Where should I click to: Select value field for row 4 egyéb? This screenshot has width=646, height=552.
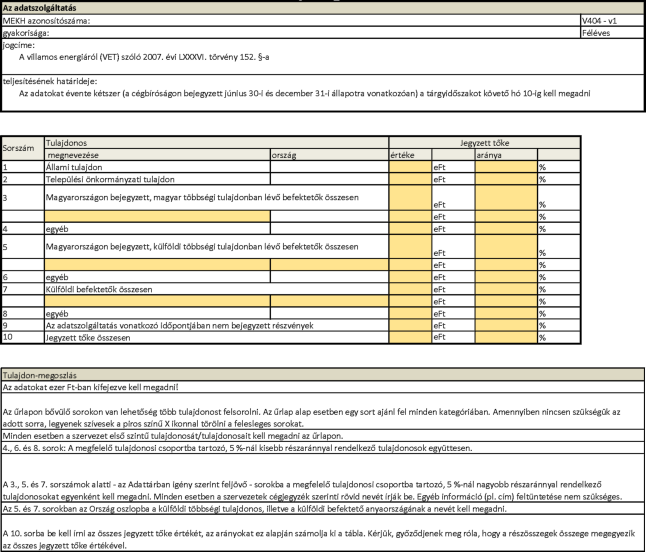[410, 229]
